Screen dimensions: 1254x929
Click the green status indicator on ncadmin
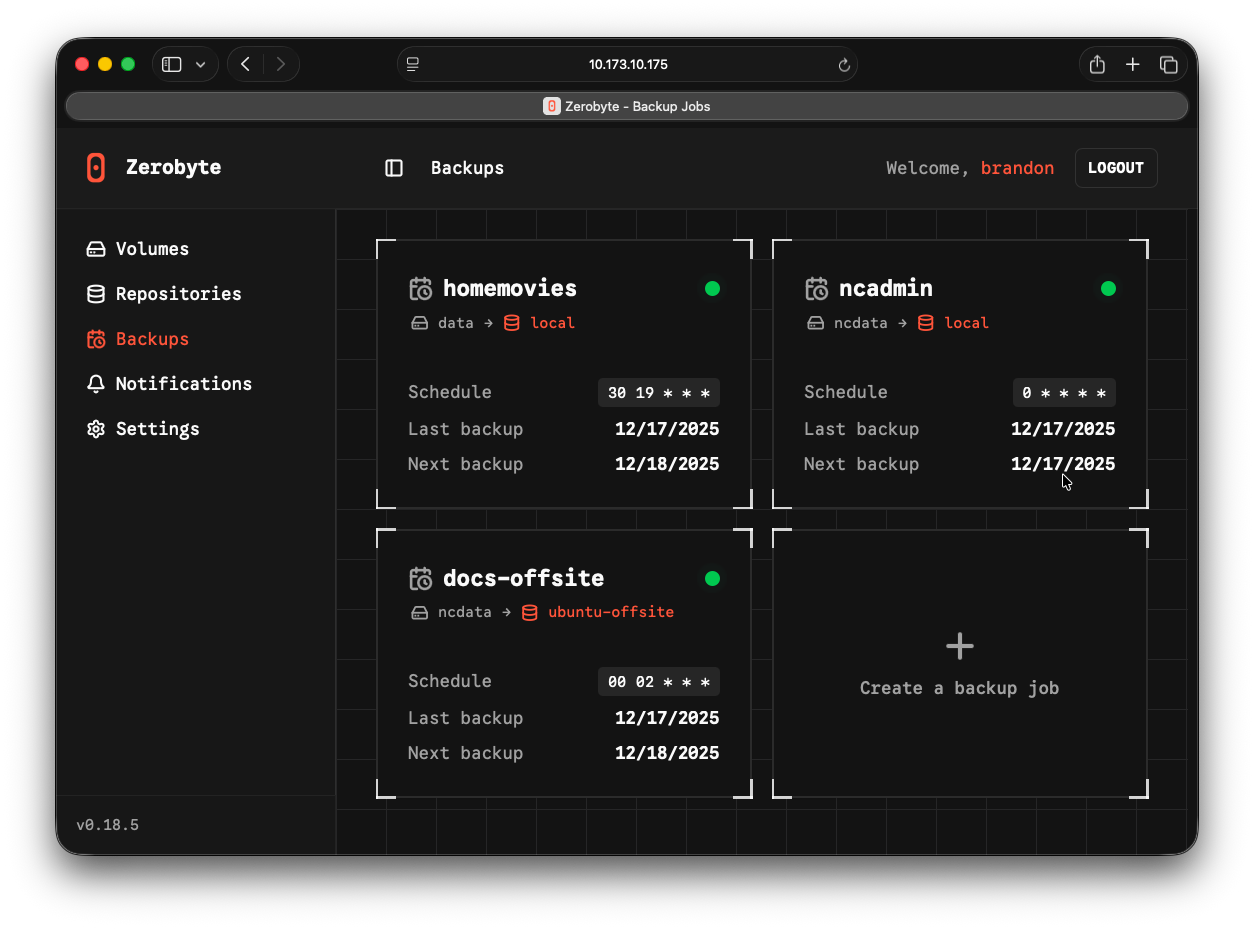click(x=1108, y=288)
